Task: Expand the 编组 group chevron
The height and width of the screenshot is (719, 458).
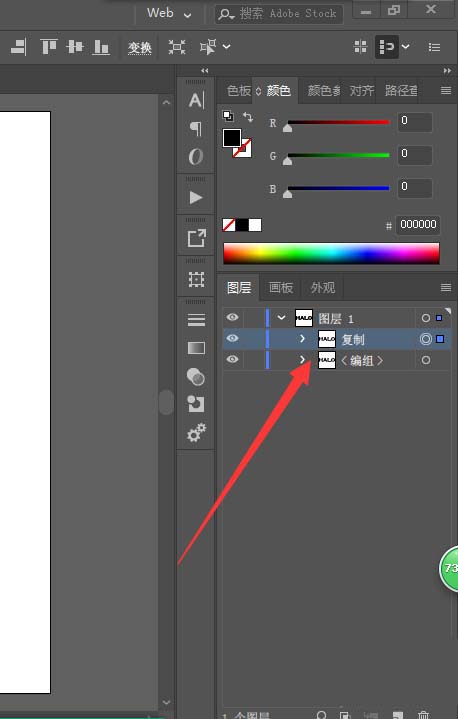Action: [302, 359]
